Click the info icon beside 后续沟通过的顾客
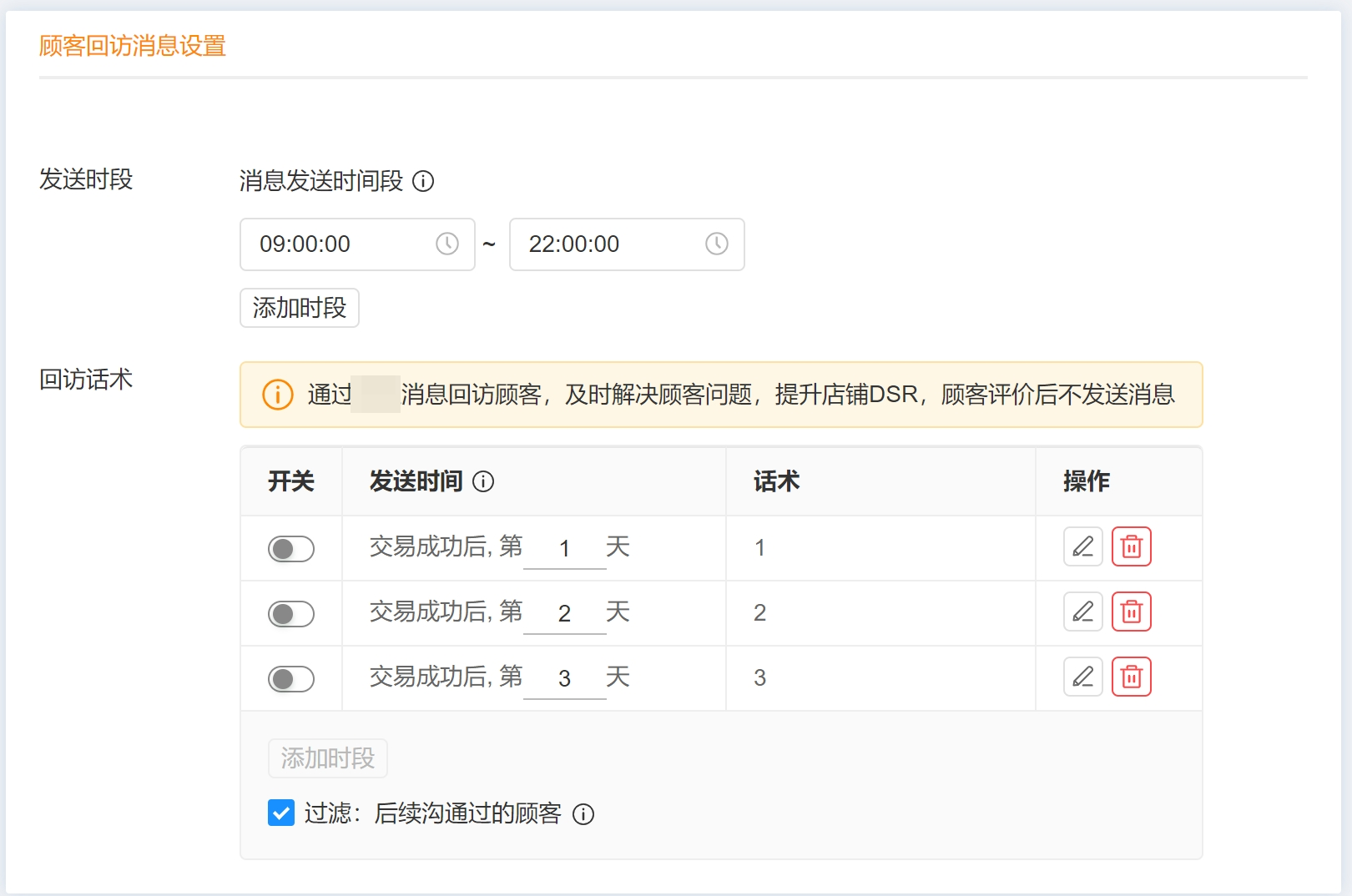Screen dimensions: 1352x896 [583, 814]
